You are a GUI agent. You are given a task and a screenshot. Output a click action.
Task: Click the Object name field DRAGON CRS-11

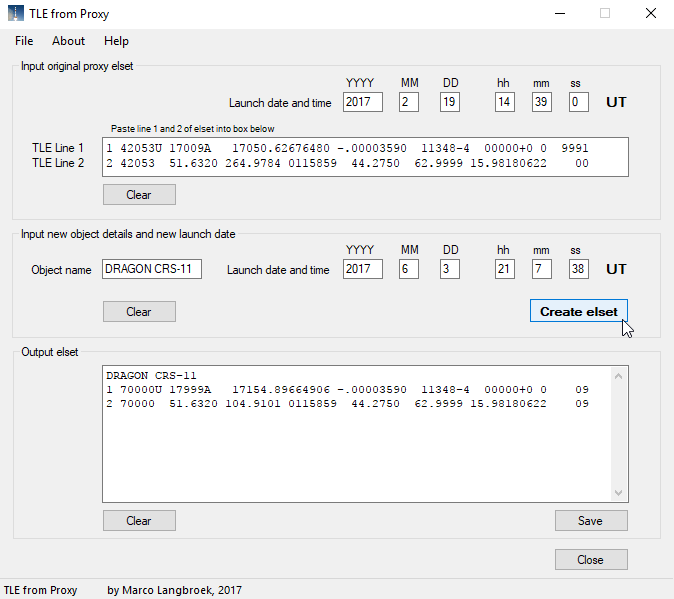tap(152, 269)
